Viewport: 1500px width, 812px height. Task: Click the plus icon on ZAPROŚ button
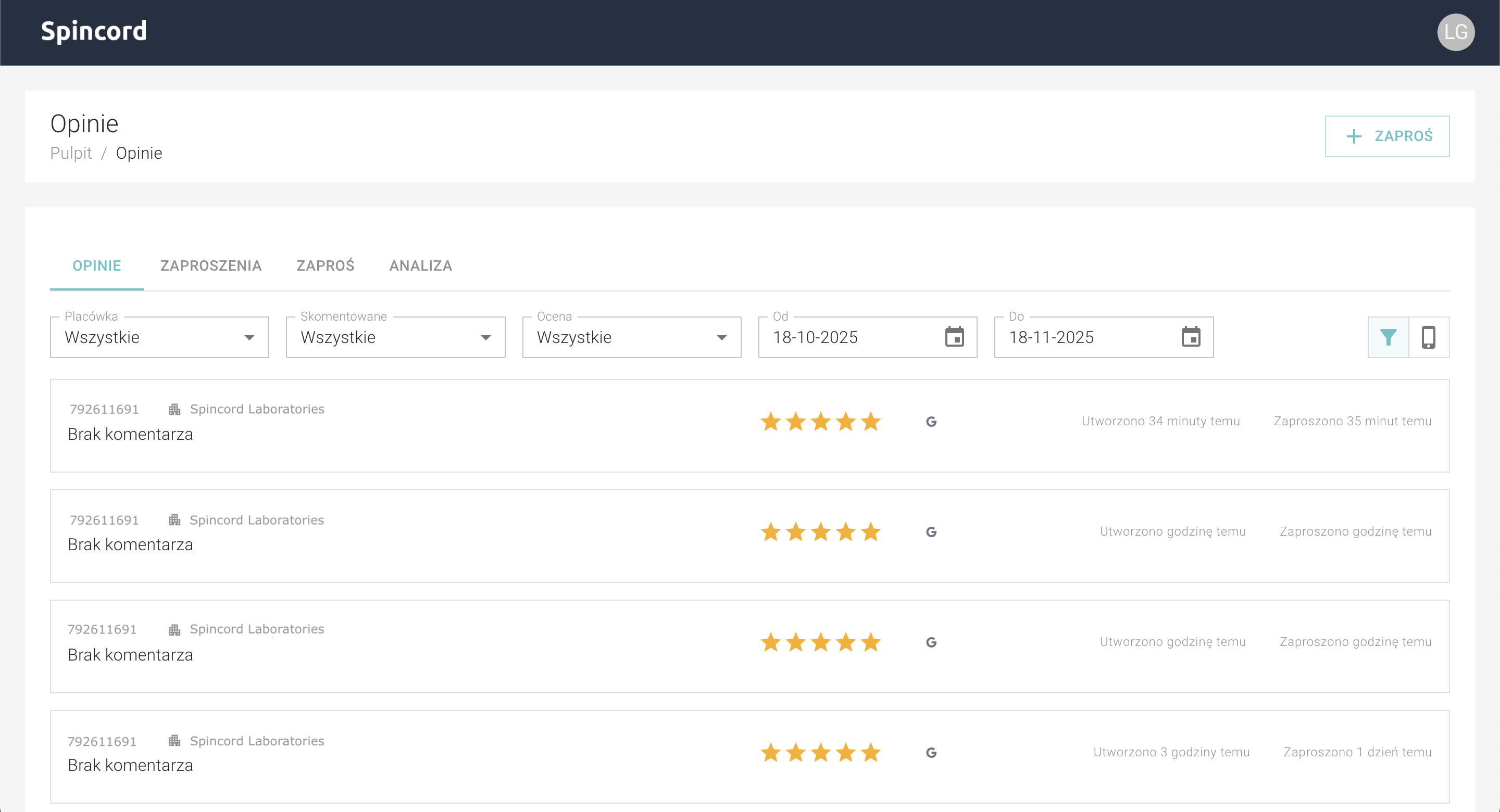pyautogui.click(x=1354, y=136)
